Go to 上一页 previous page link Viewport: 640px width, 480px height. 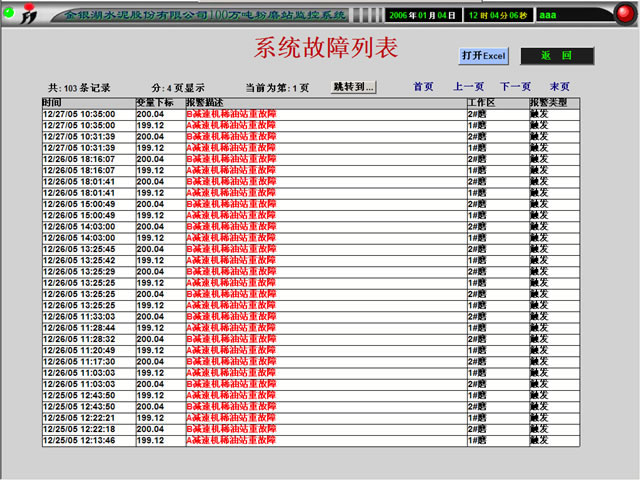(x=469, y=87)
